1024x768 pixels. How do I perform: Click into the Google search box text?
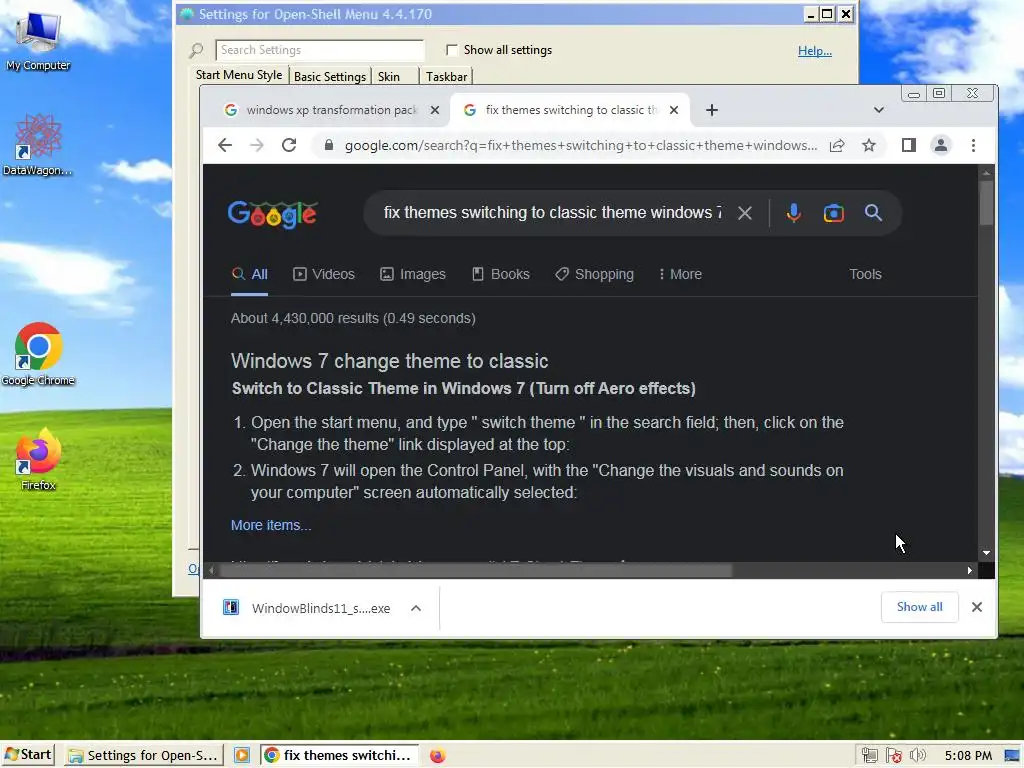[552, 213]
